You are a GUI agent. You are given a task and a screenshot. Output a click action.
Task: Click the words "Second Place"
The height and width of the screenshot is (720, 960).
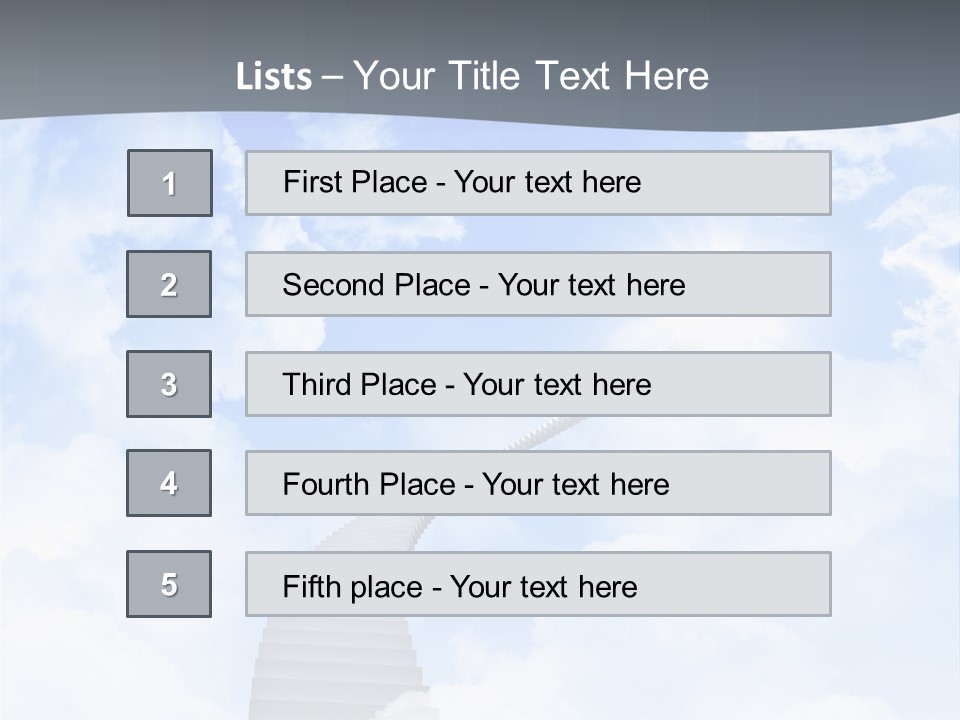pyautogui.click(x=375, y=285)
